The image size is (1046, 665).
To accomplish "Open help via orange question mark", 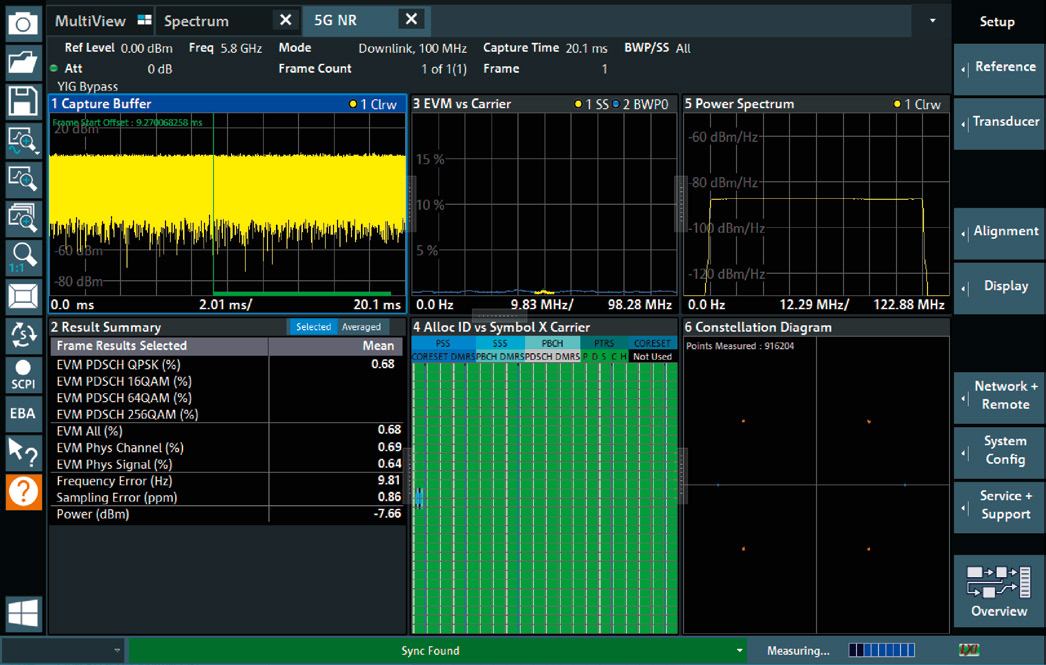I will click(22, 491).
